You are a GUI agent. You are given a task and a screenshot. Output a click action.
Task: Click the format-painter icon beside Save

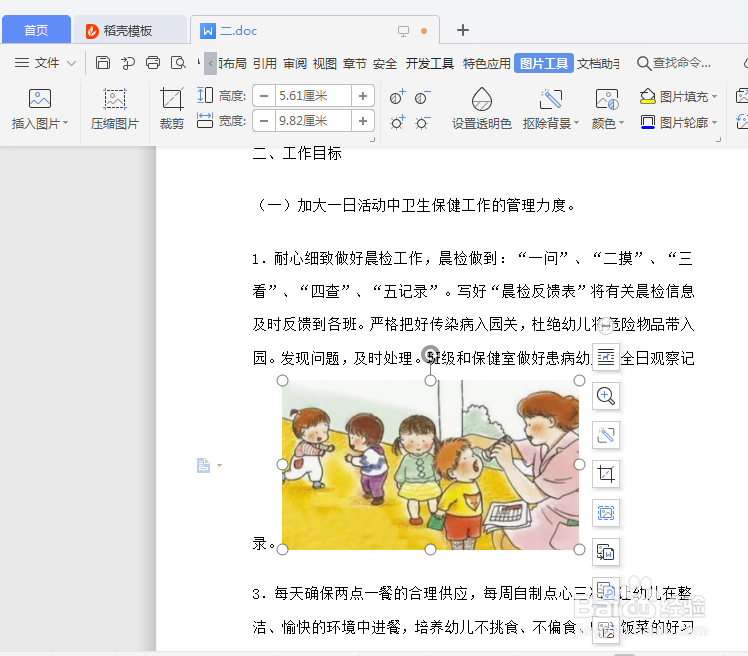pyautogui.click(x=127, y=62)
